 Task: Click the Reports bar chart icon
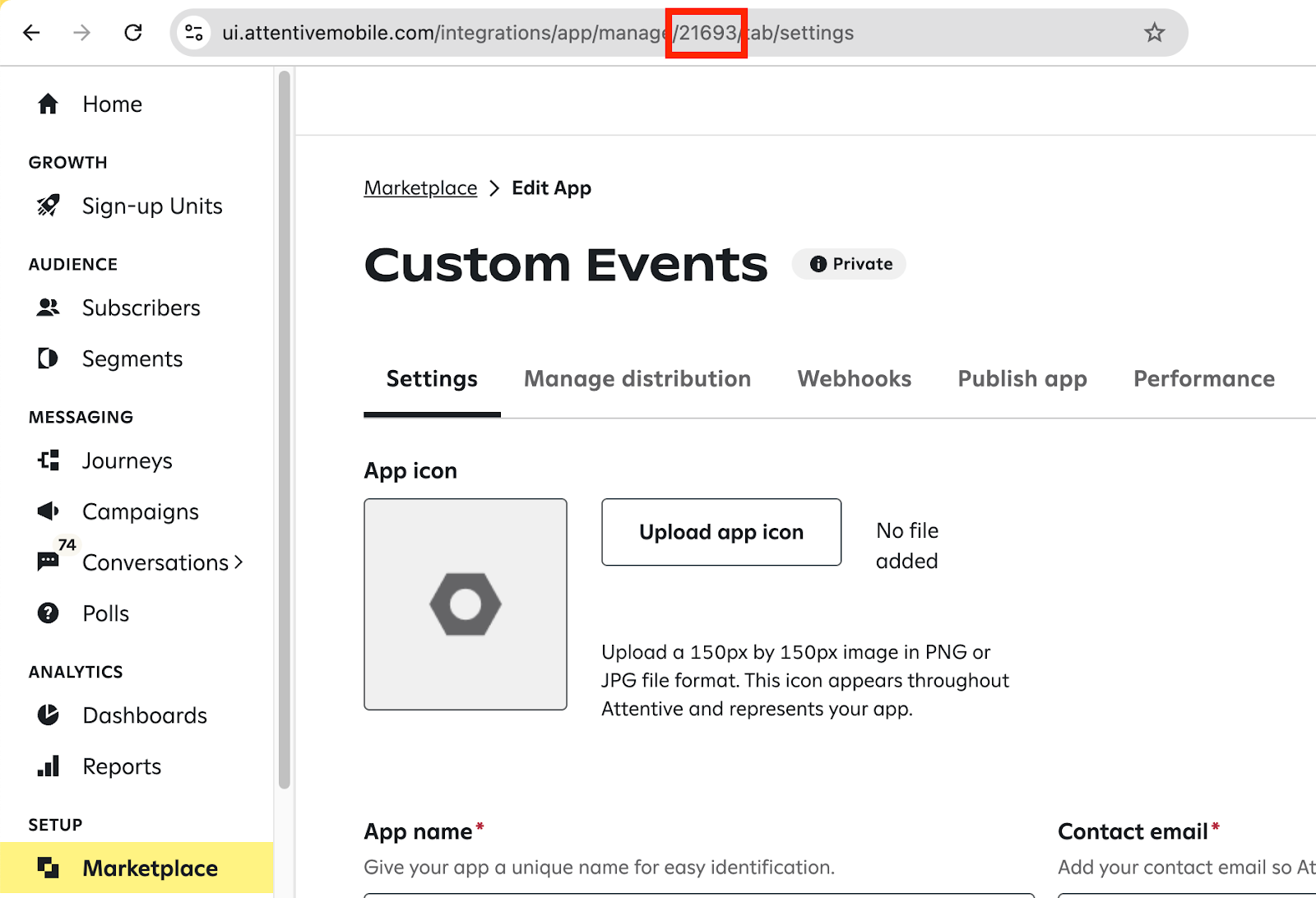point(48,766)
